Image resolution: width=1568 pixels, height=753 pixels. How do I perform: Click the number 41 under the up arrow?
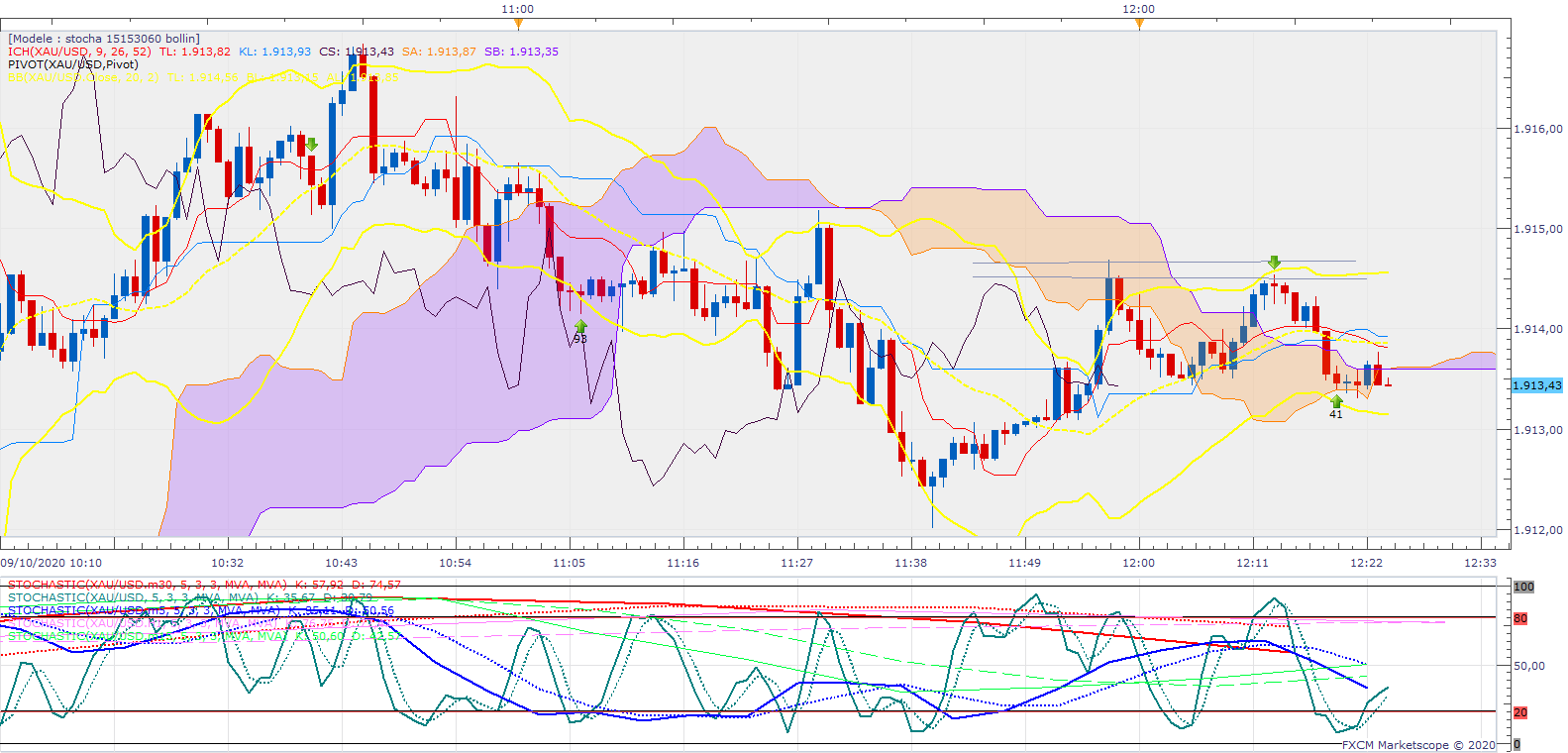[x=1336, y=414]
